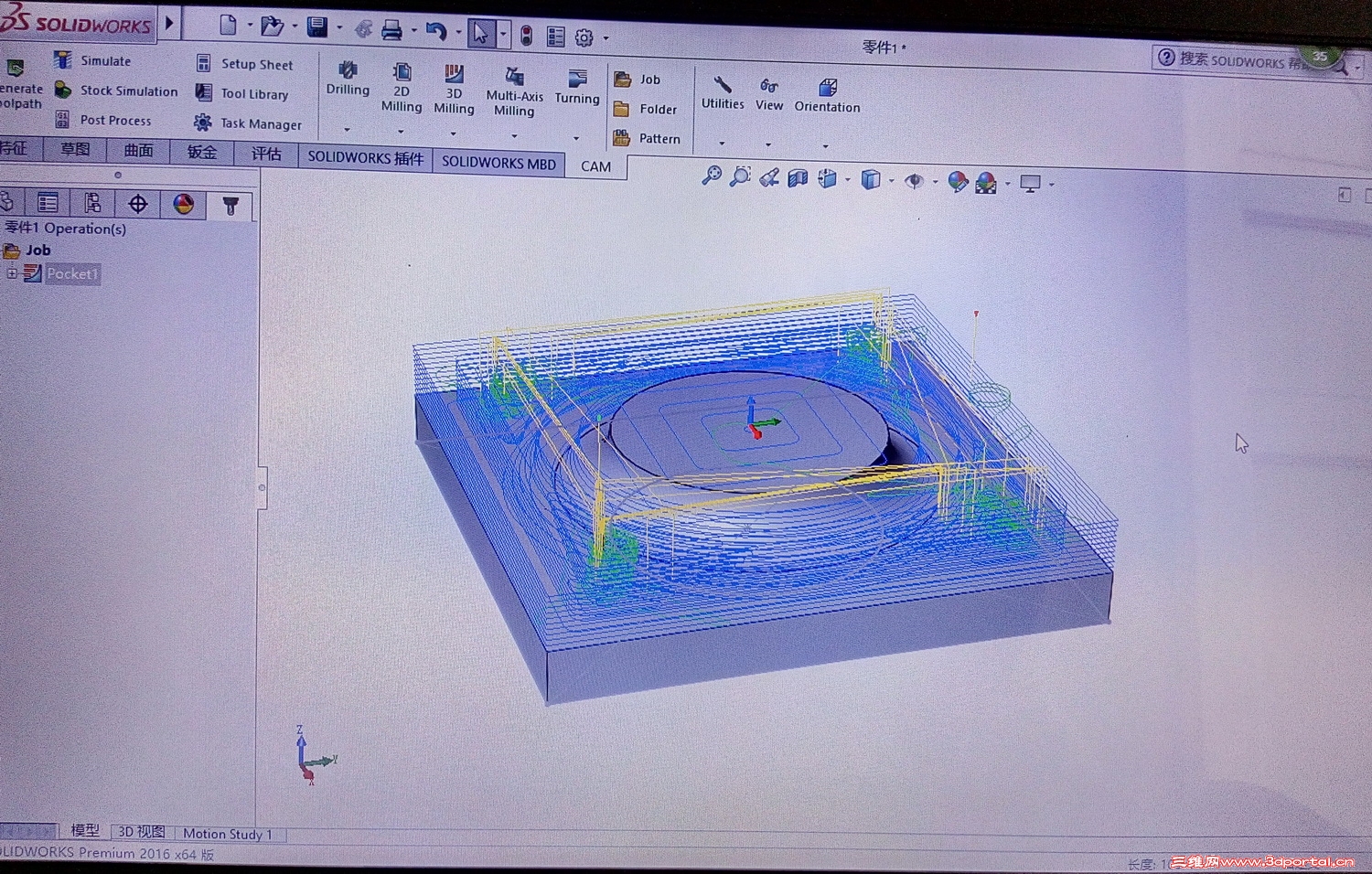Choose the Turning operation

[x=577, y=88]
